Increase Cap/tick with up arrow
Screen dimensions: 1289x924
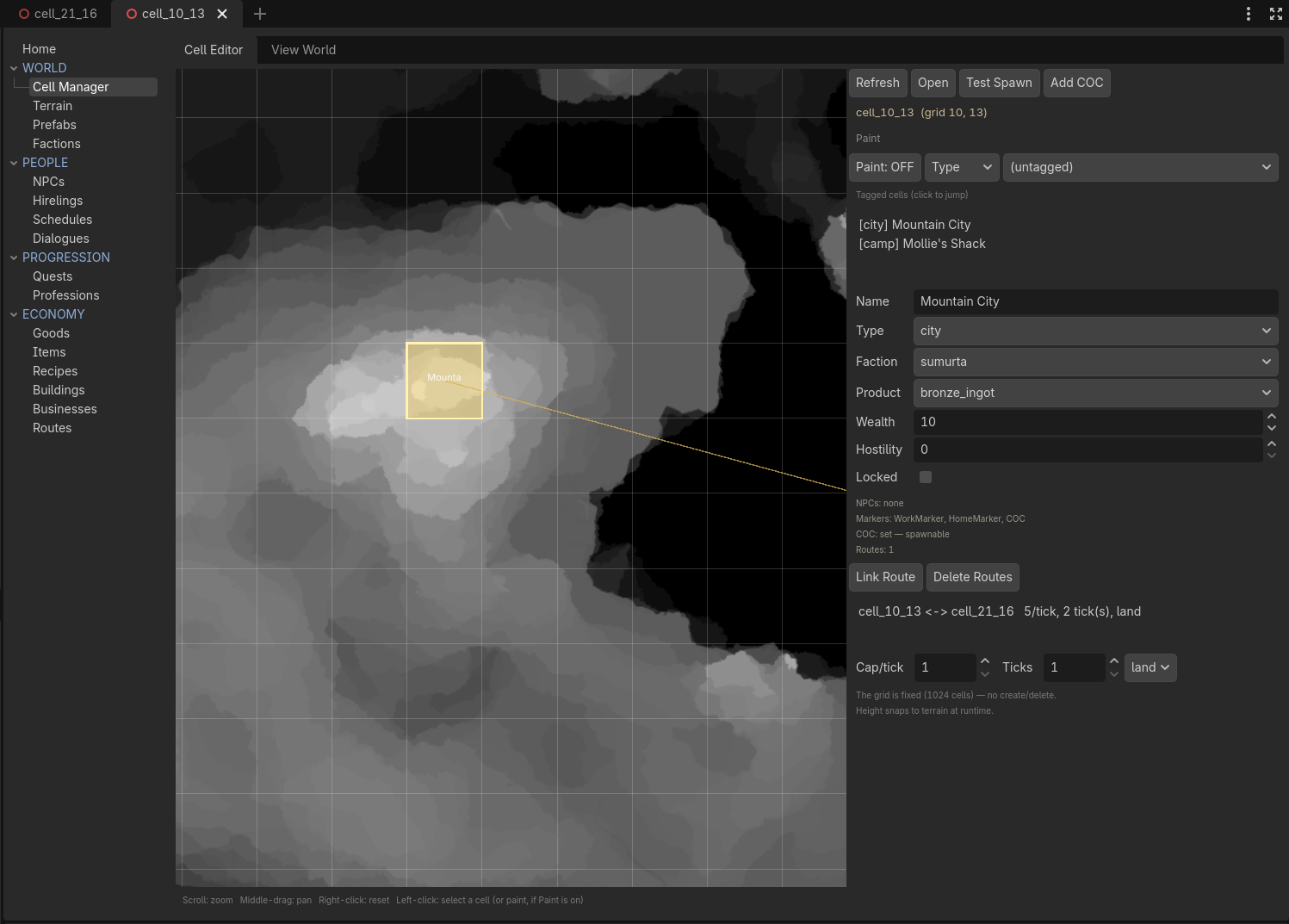[985, 661]
